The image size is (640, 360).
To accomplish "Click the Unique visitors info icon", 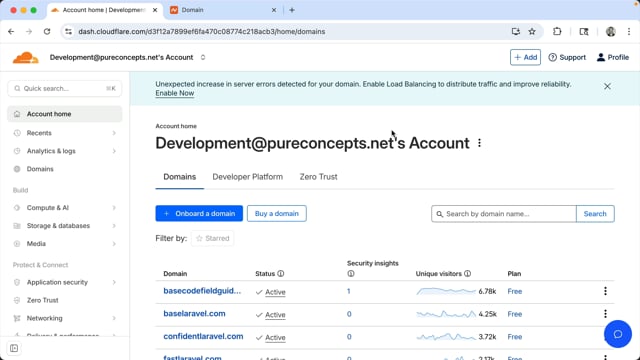I will (x=468, y=274).
